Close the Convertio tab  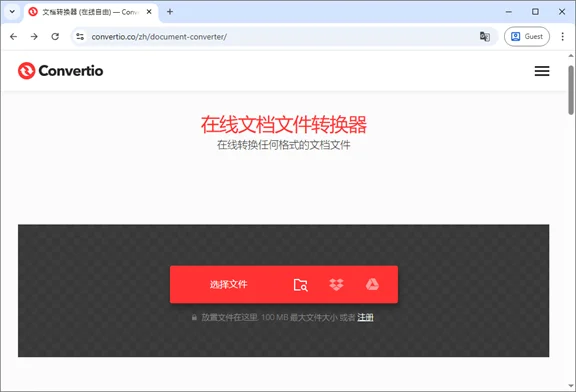point(149,12)
